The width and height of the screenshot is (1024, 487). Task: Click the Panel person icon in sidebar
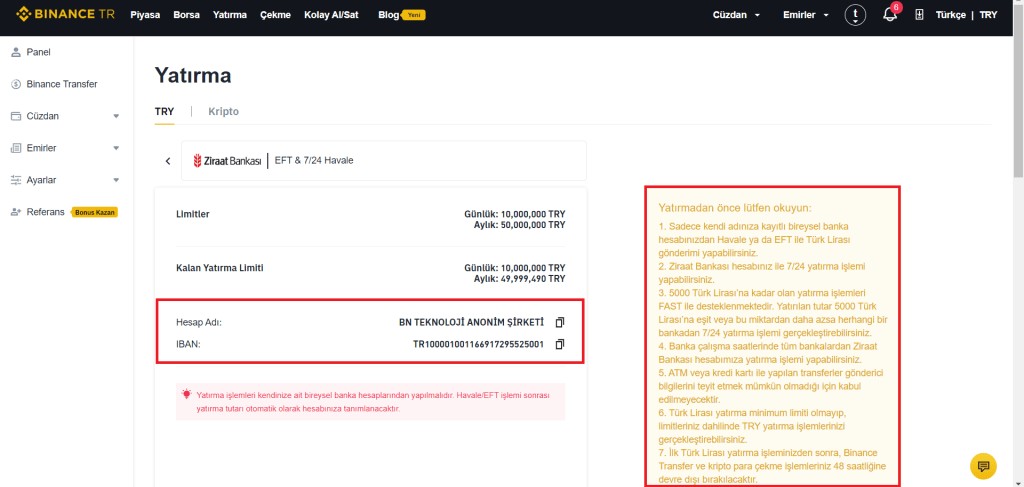pos(16,52)
